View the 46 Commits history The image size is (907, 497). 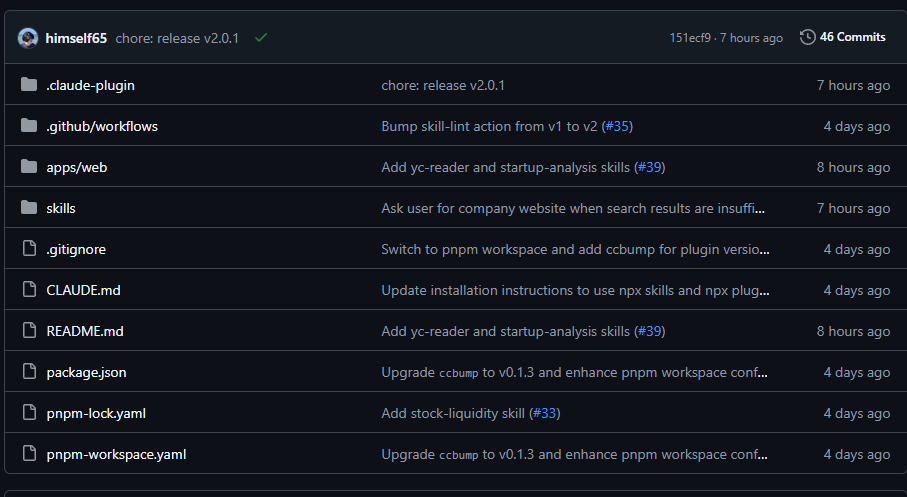coord(852,37)
